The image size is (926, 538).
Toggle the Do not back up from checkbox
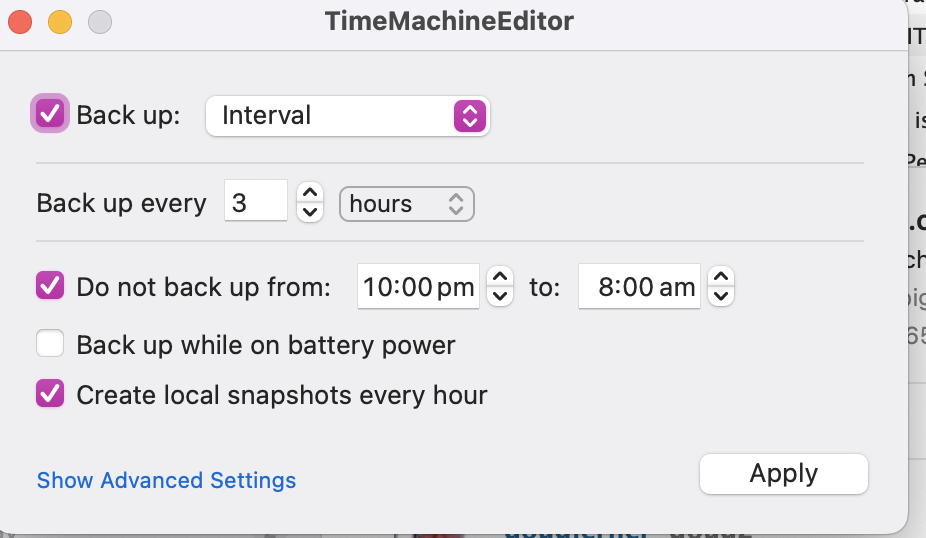tap(50, 287)
